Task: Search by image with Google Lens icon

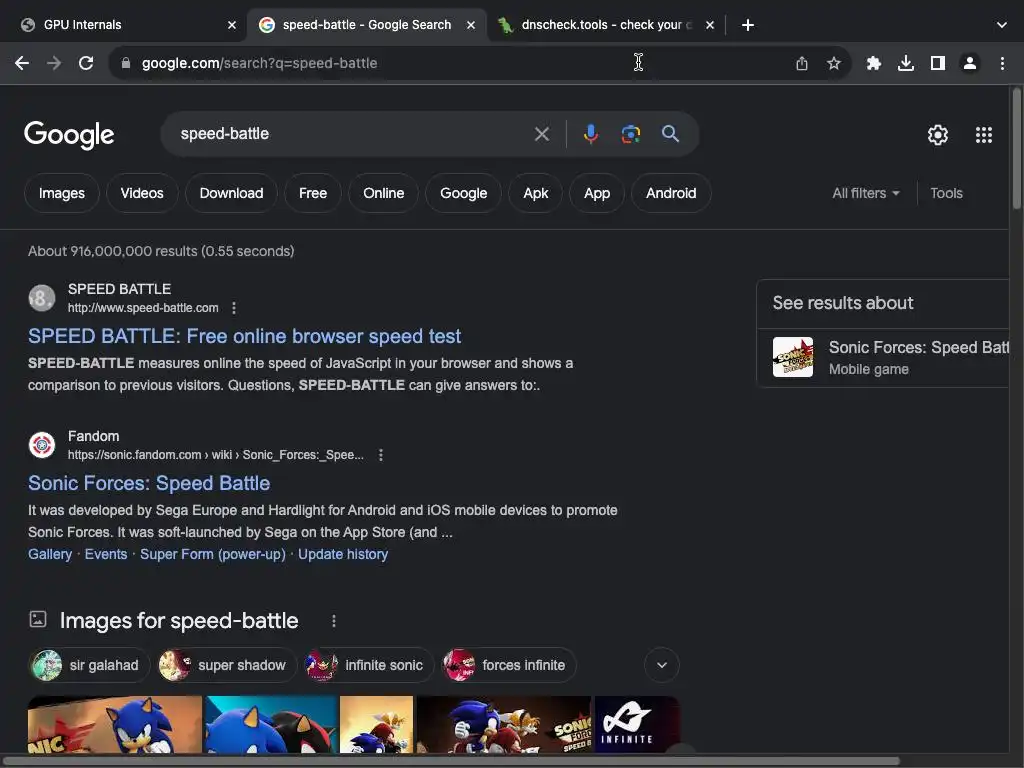Action: (x=630, y=134)
